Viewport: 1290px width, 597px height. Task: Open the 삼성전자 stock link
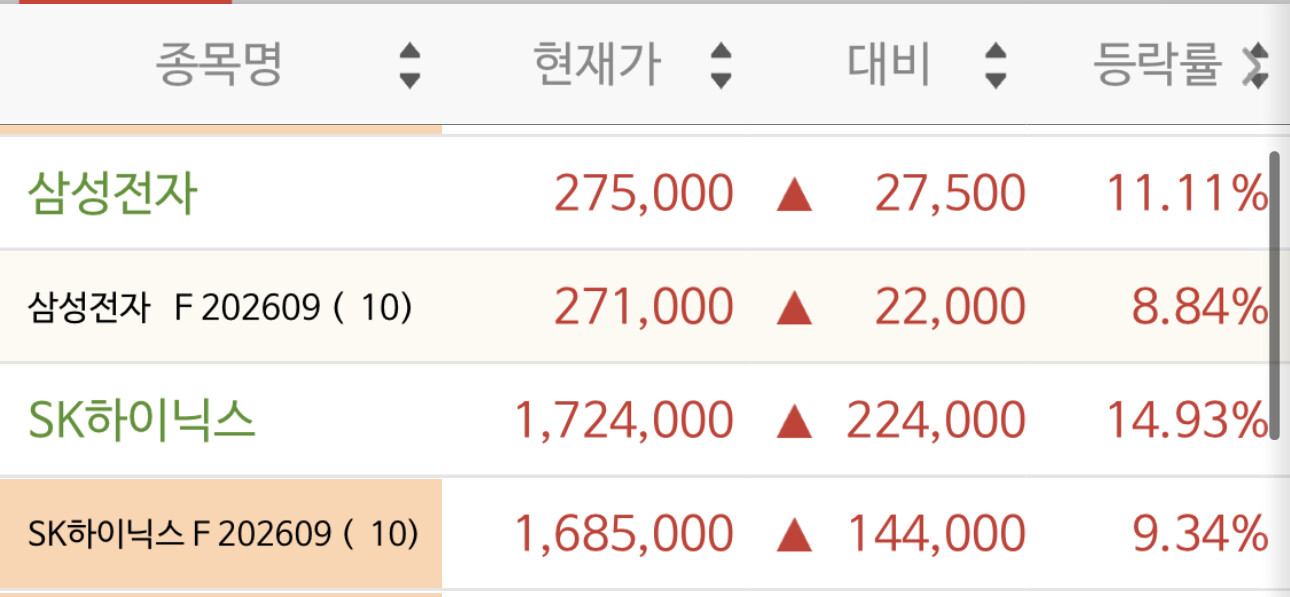pyautogui.click(x=112, y=194)
